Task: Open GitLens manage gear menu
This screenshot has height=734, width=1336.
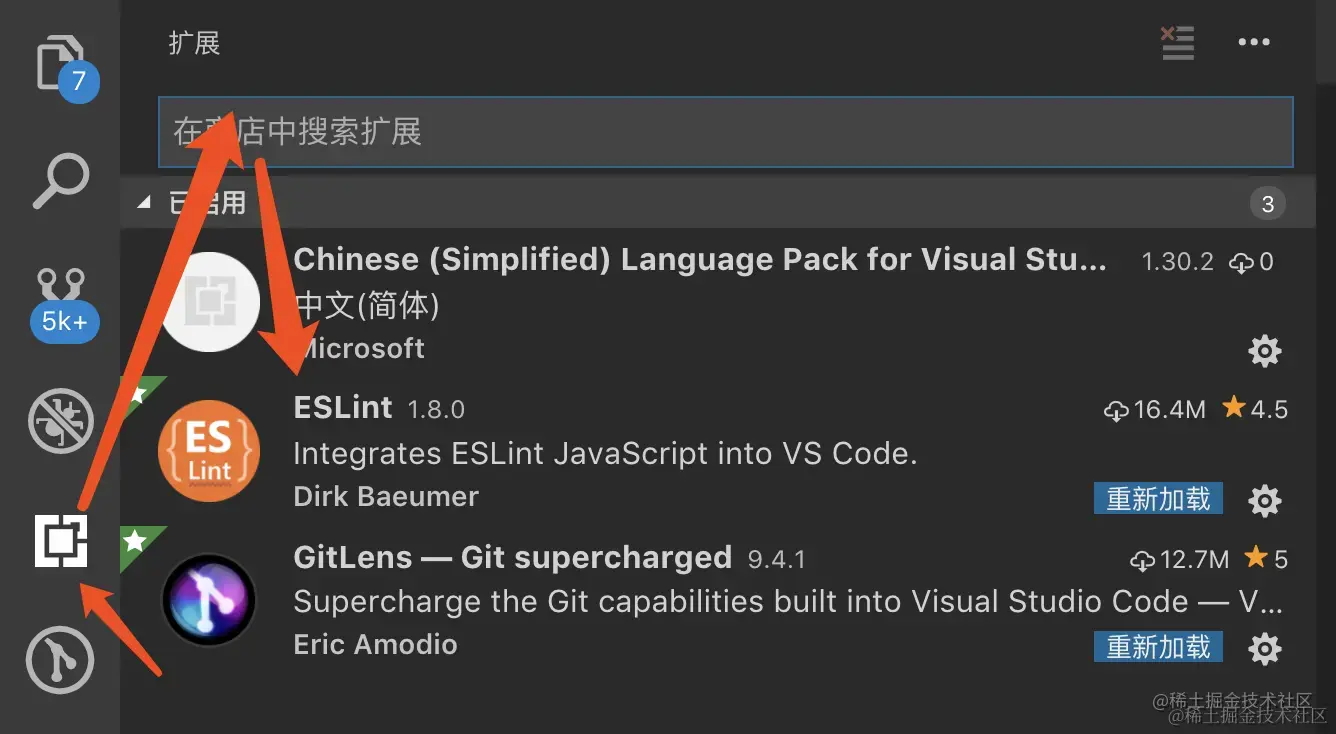Action: click(x=1265, y=648)
